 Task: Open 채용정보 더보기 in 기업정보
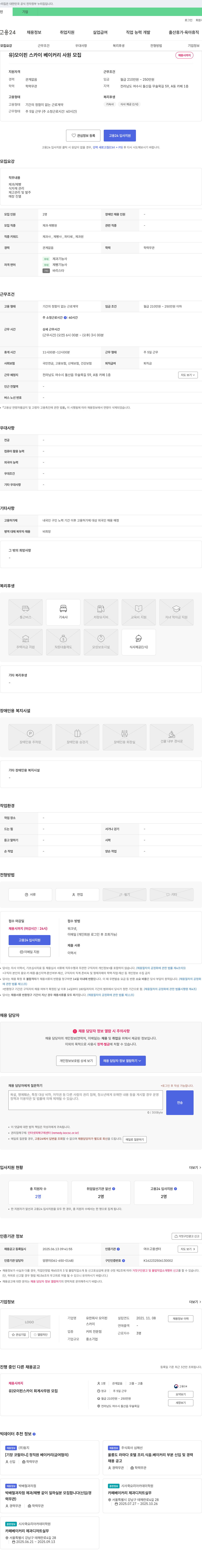click(181, 1318)
